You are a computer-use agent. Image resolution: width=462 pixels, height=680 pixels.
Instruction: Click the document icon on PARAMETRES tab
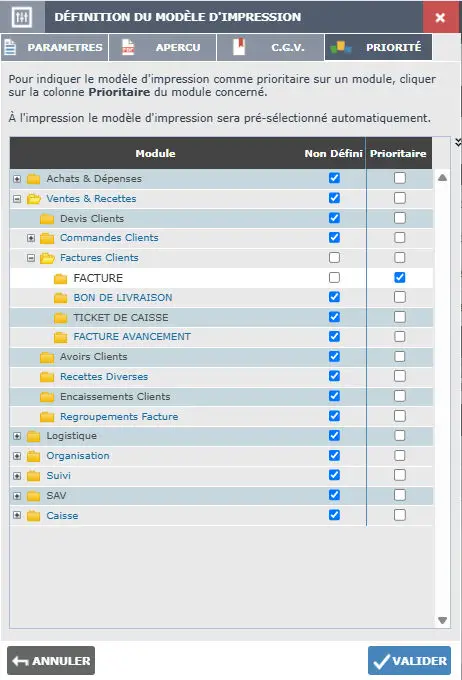point(10,47)
